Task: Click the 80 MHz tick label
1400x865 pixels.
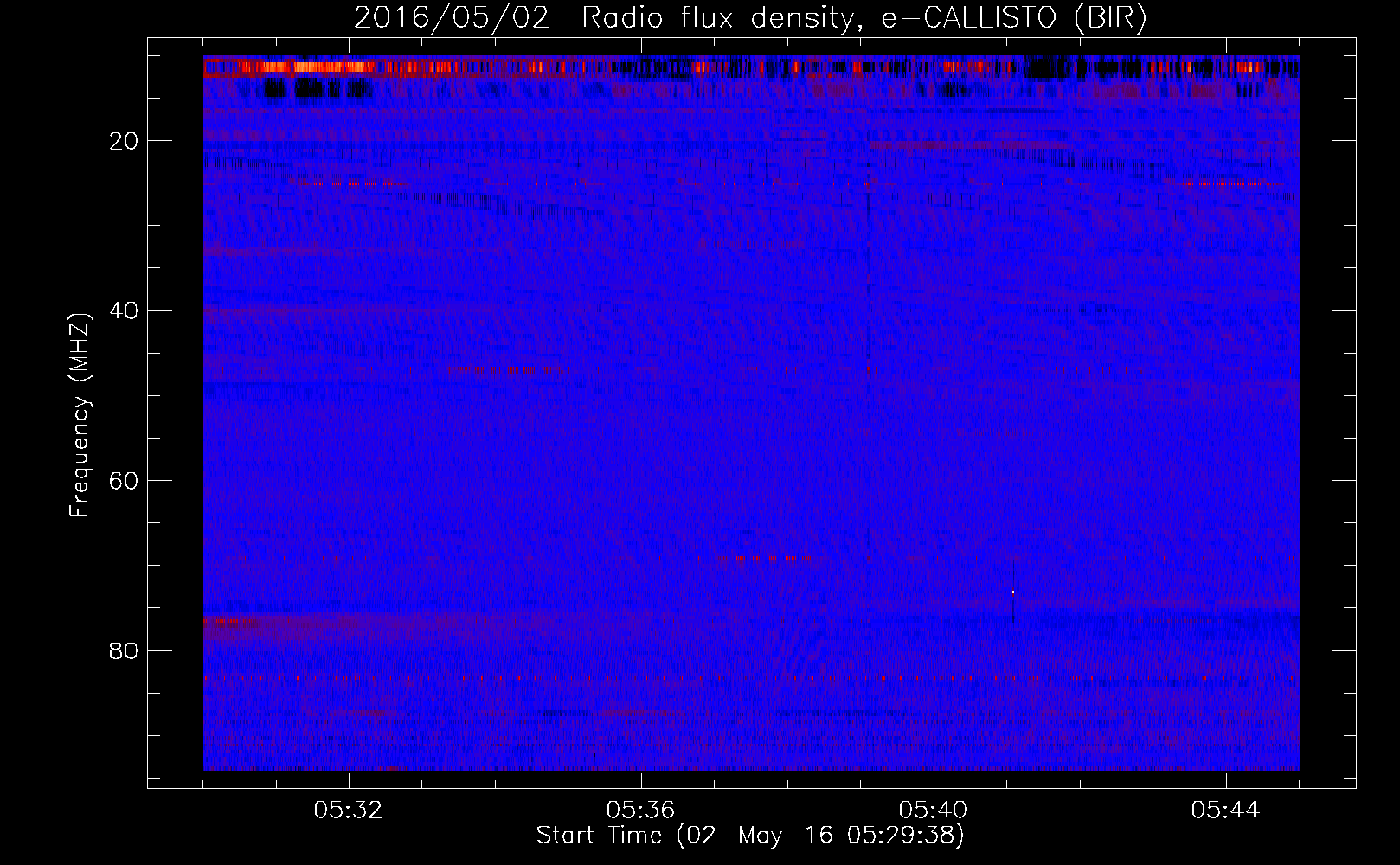Action: (x=125, y=650)
